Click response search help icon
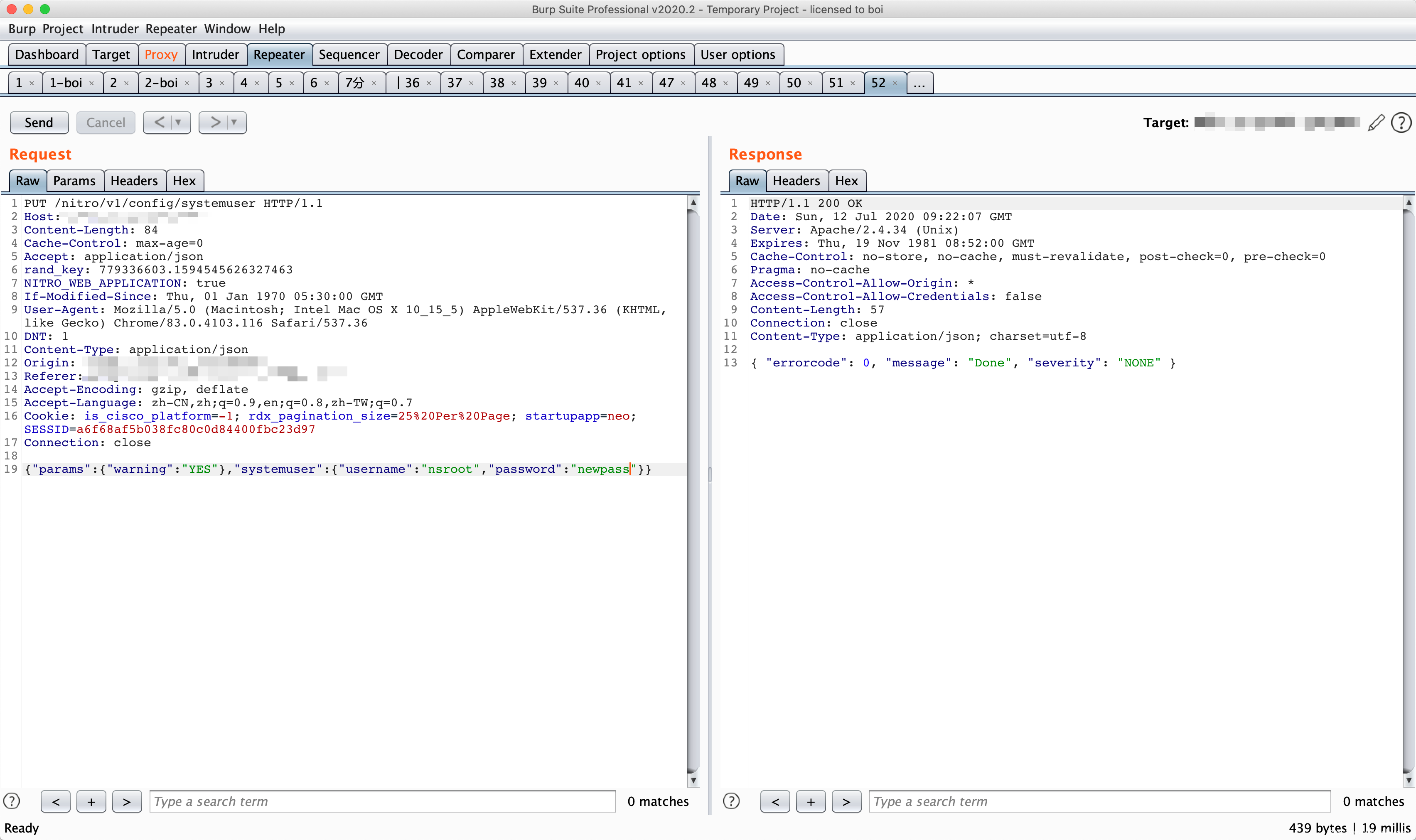 731,801
